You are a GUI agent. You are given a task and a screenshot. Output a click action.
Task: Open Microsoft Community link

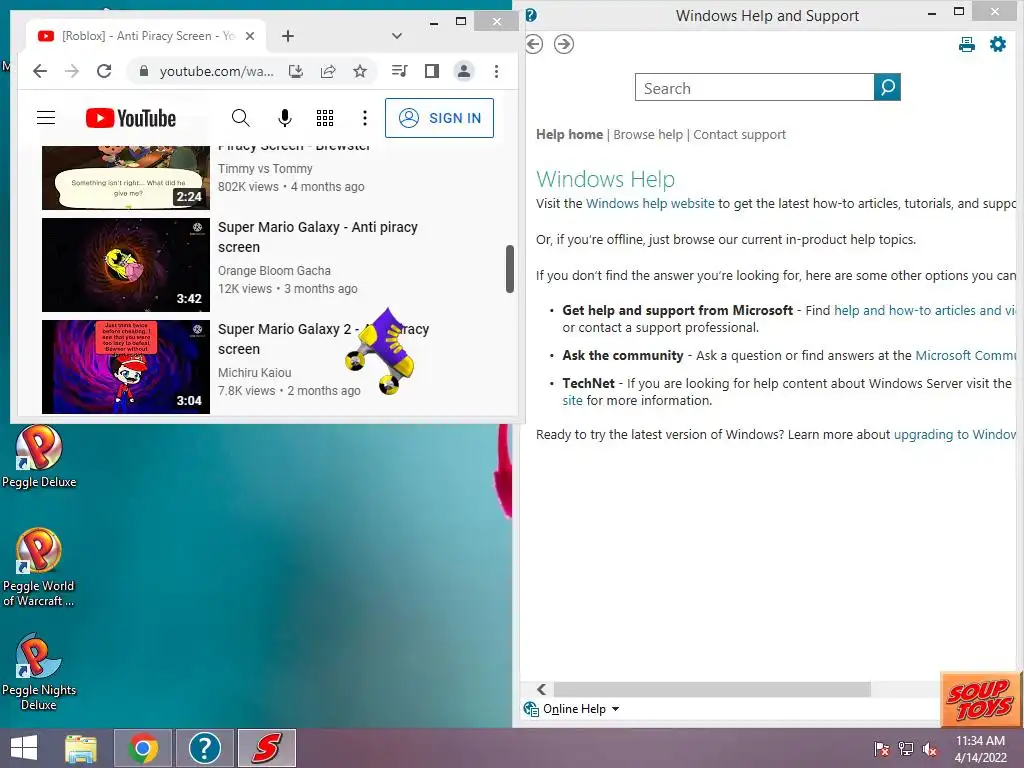tap(965, 355)
